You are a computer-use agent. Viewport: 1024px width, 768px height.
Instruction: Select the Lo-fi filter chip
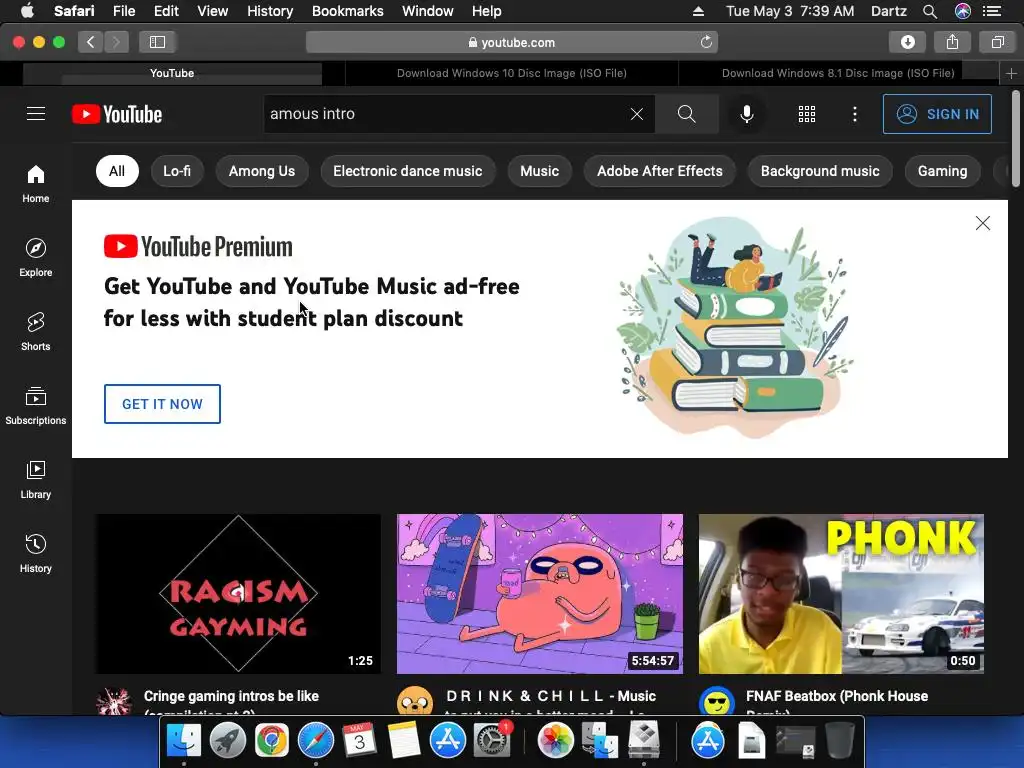[x=177, y=171]
